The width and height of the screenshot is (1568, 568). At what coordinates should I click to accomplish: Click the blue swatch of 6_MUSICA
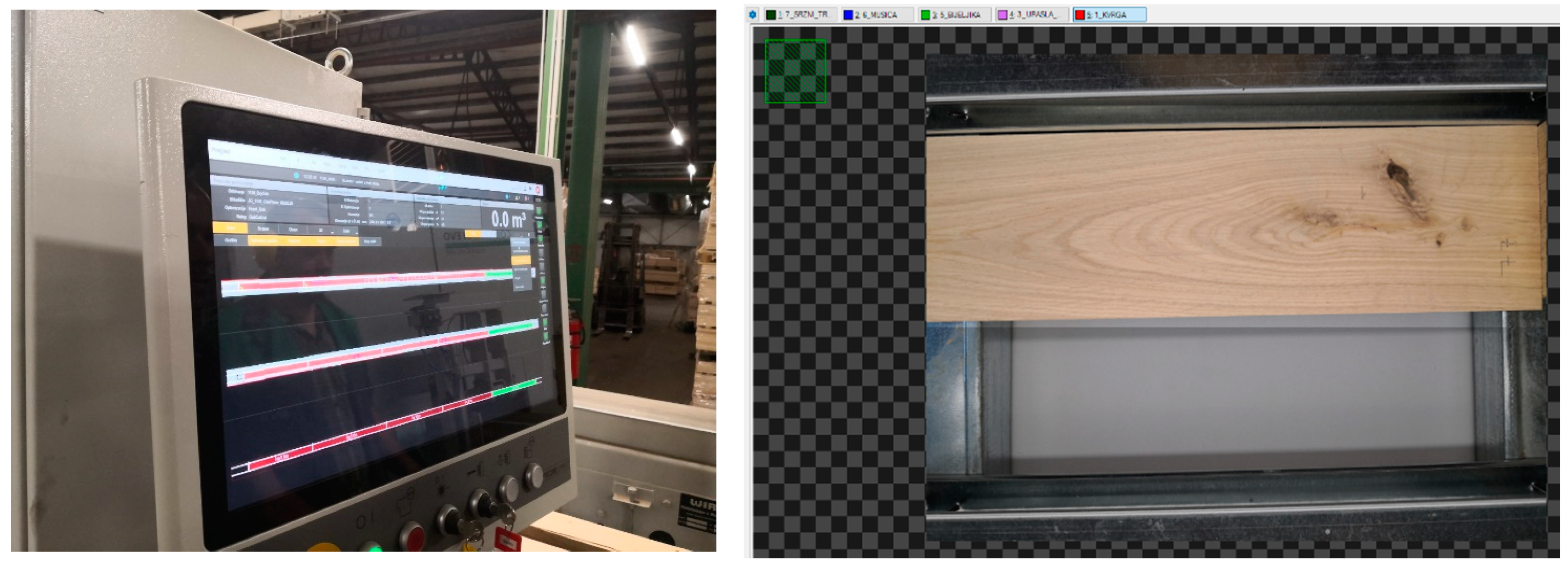(848, 14)
